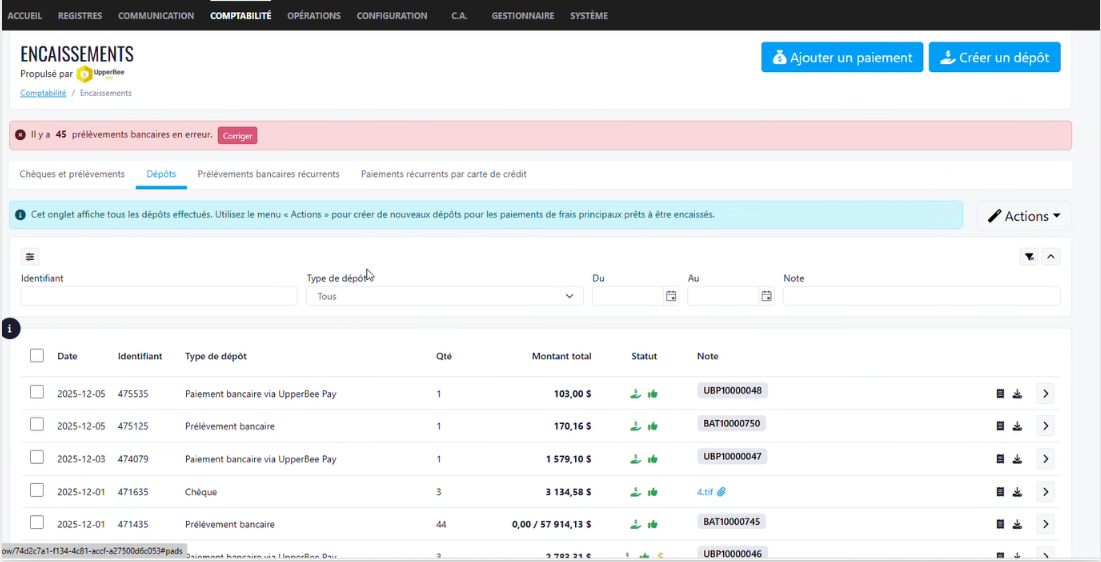
Task: Click the BAT10000750 note badge
Action: pos(732,424)
